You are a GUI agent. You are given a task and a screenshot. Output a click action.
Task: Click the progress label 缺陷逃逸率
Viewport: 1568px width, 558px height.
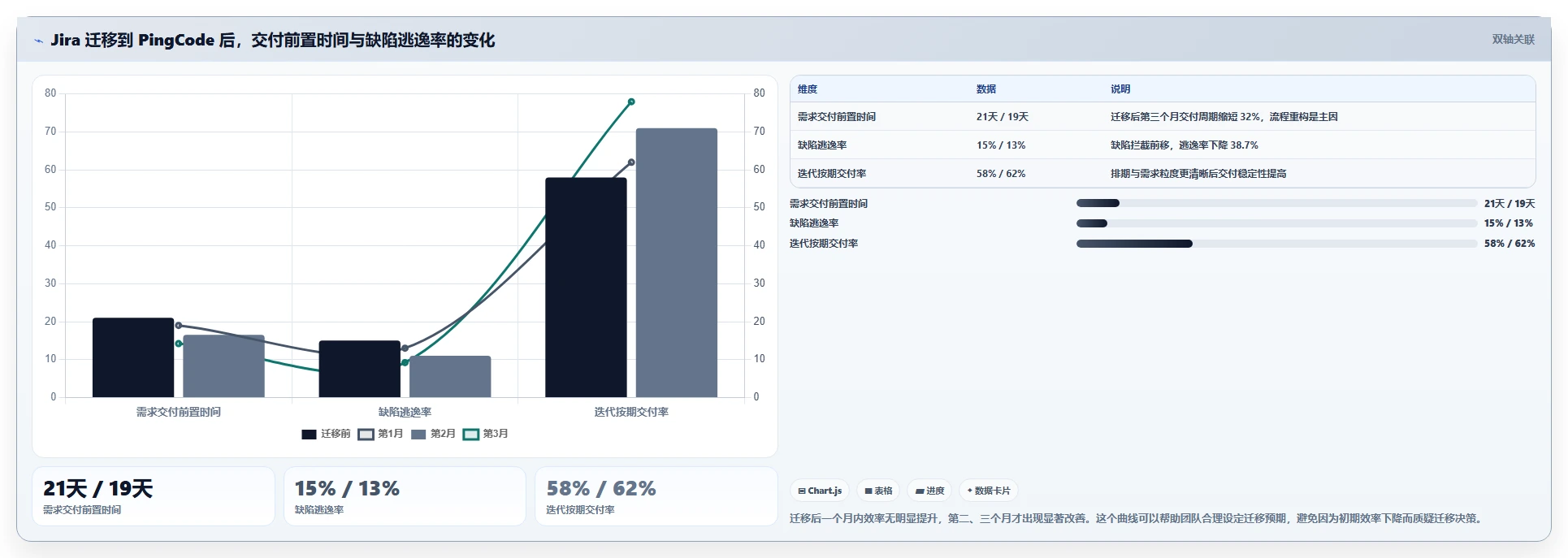814,223
